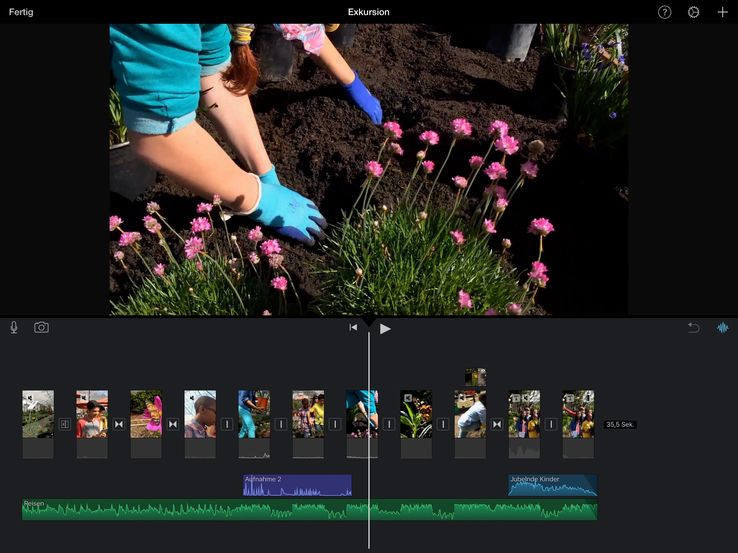Undo the last edit
Screen dimensions: 738x553
coord(693,328)
